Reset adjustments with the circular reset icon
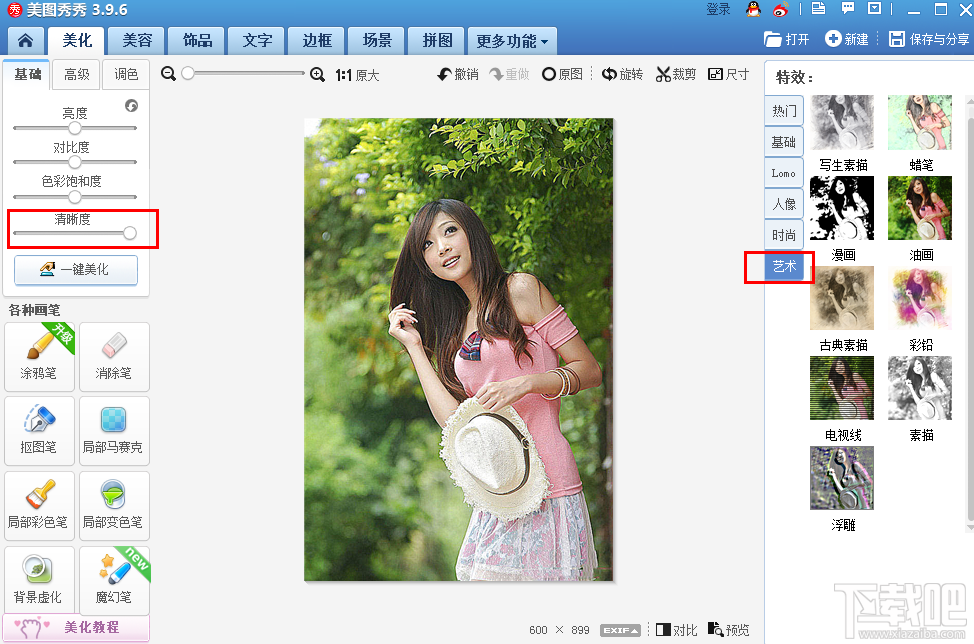Viewport: 974px width, 644px height. click(131, 105)
